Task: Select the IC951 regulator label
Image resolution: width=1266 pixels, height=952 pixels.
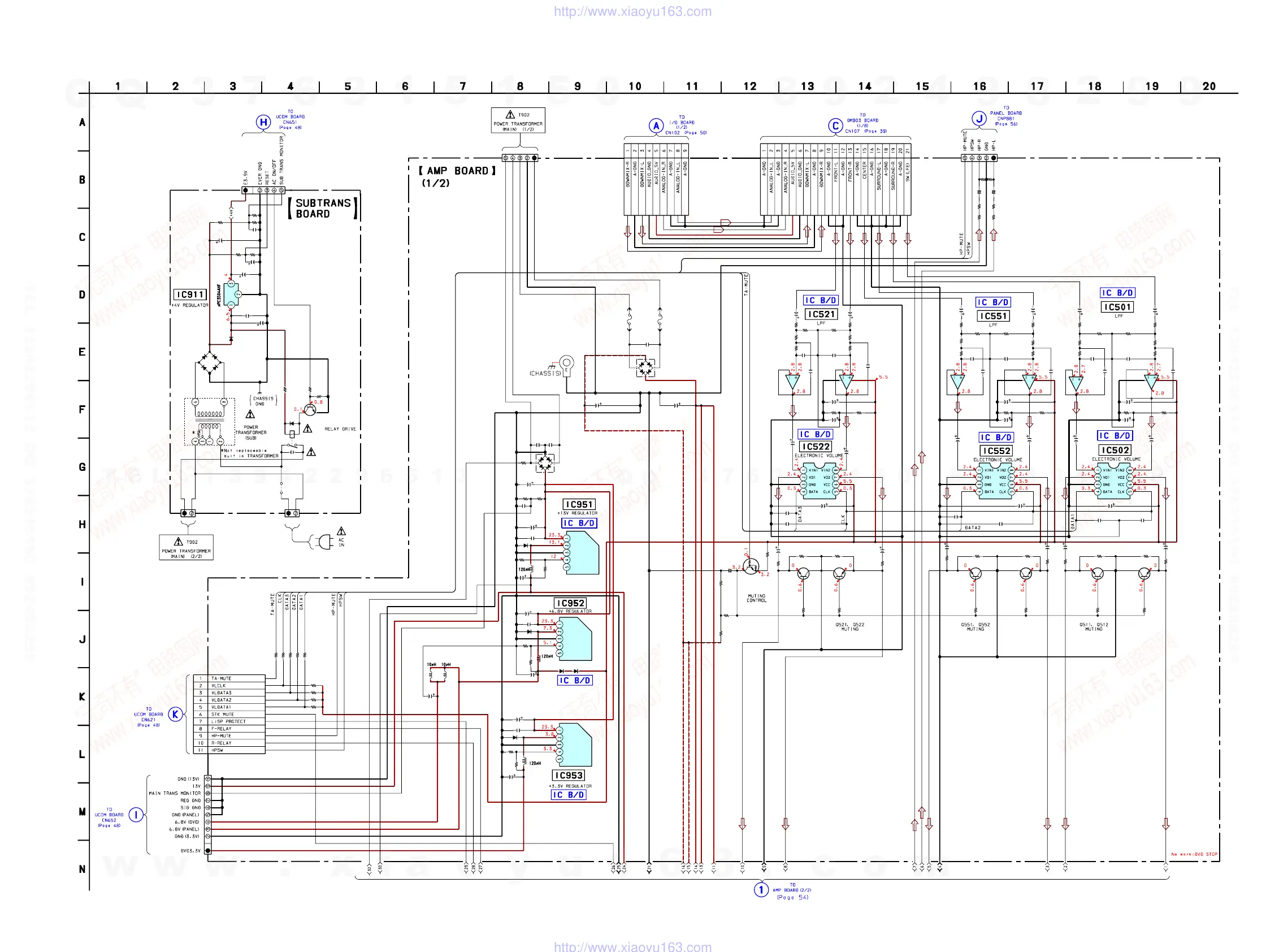Action: pyautogui.click(x=578, y=504)
